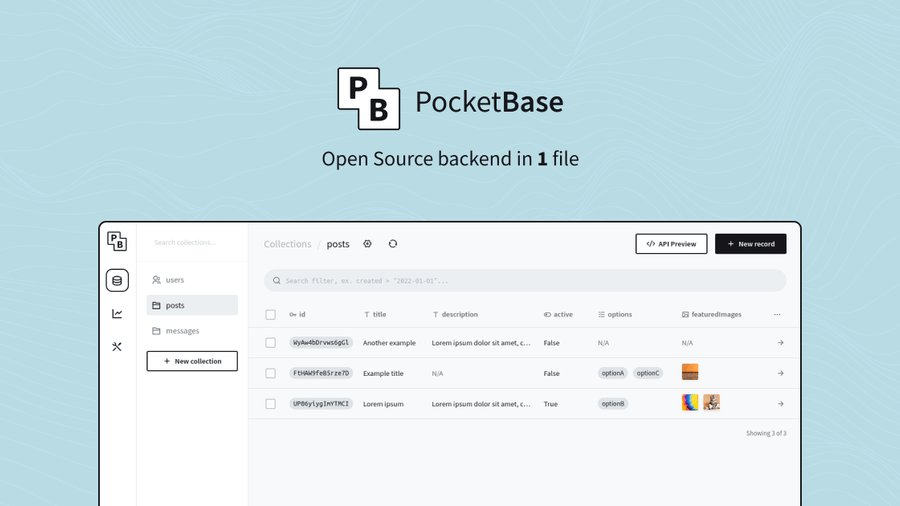This screenshot has height=506, width=900.
Task: Open the Settings tools icon
Action: (117, 347)
